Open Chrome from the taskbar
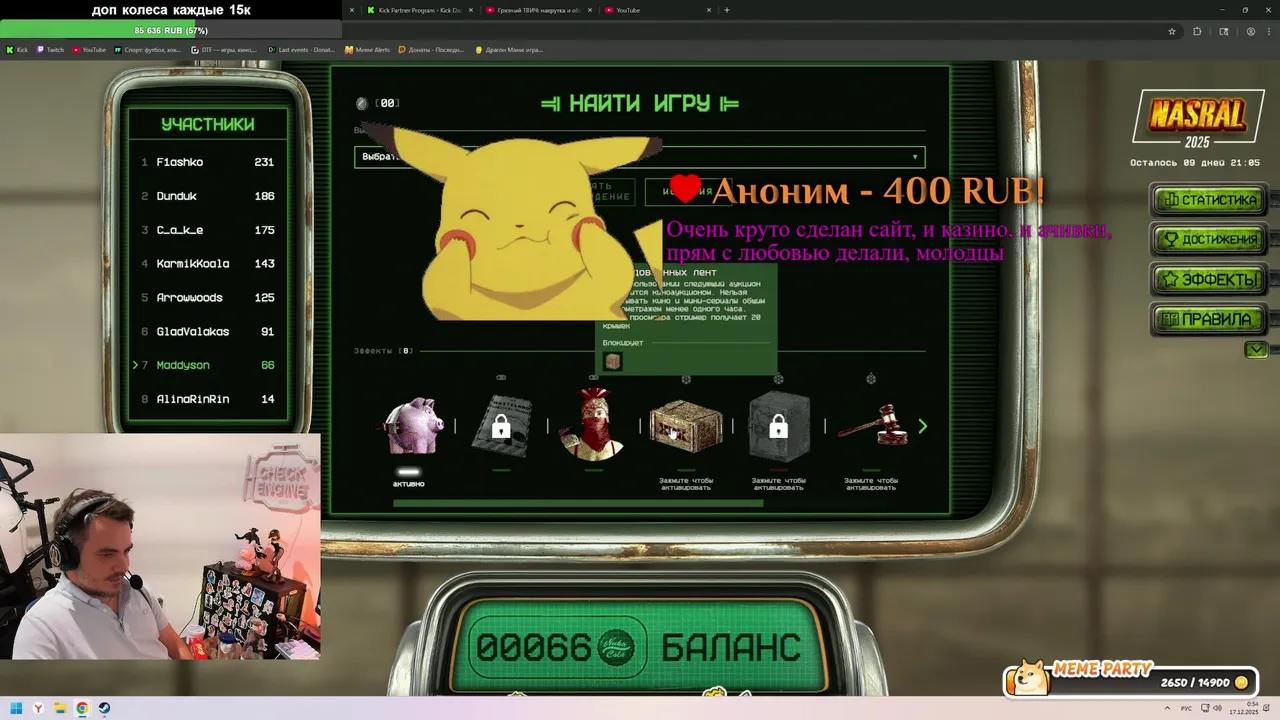 click(82, 708)
